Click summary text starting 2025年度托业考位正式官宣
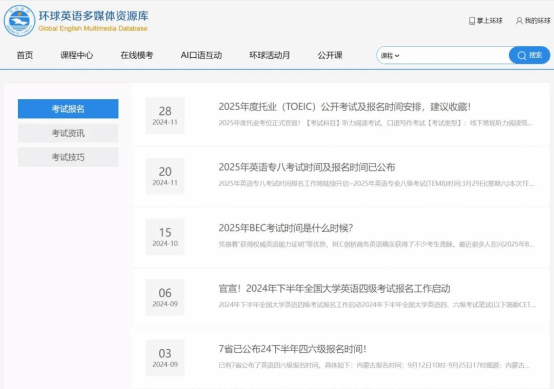The width and height of the screenshot is (554, 389). (x=376, y=123)
